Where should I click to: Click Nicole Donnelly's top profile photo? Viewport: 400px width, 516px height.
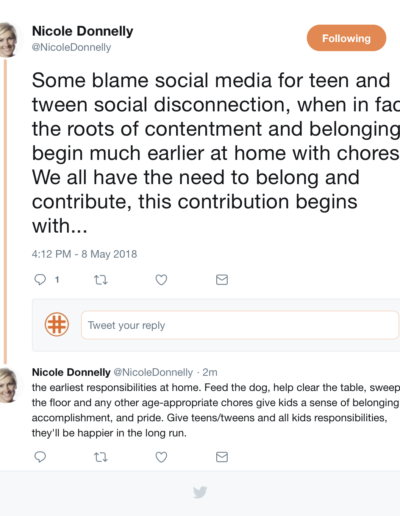(x=9, y=40)
